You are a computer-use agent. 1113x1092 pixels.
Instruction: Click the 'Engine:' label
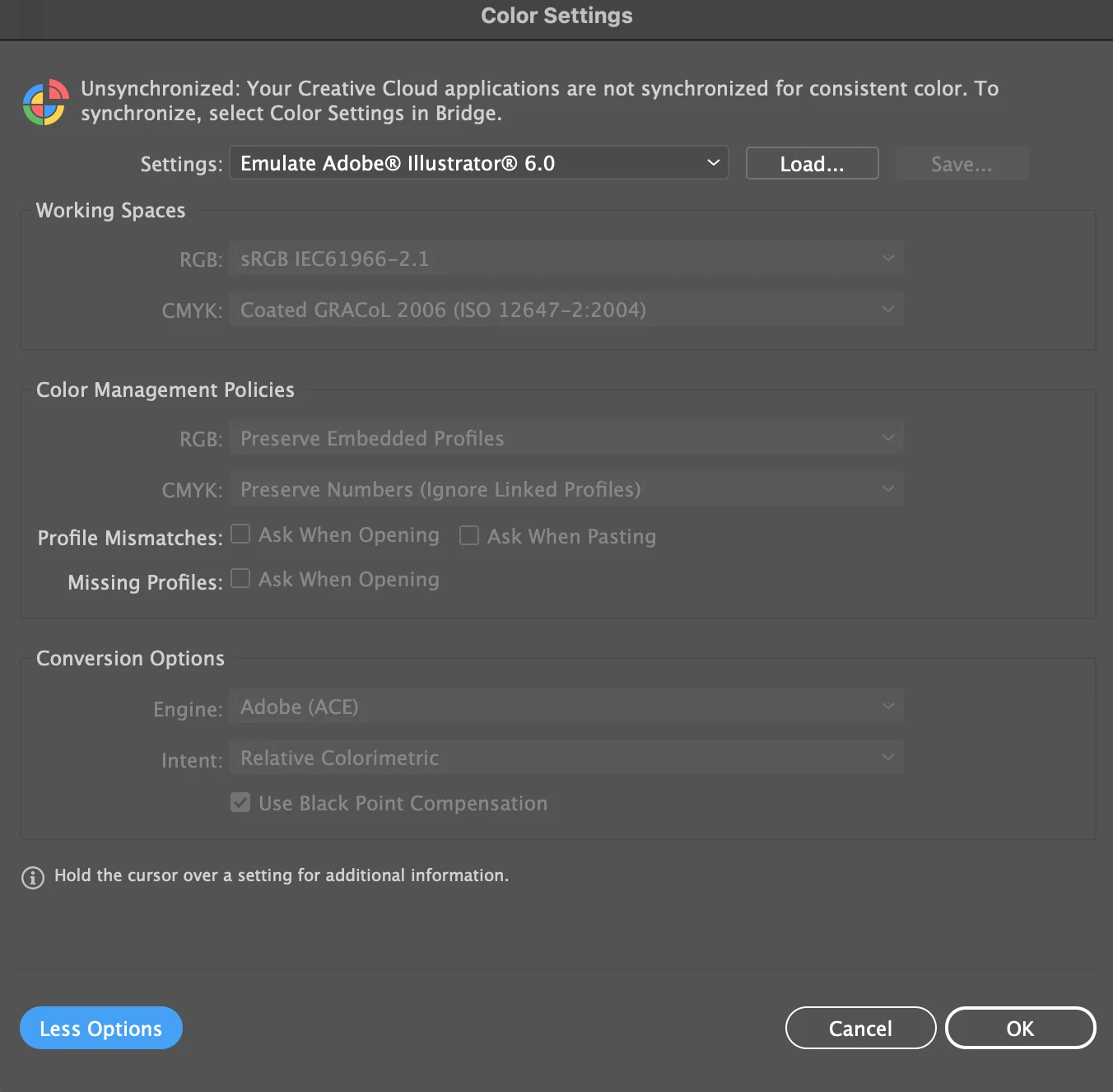coord(189,709)
